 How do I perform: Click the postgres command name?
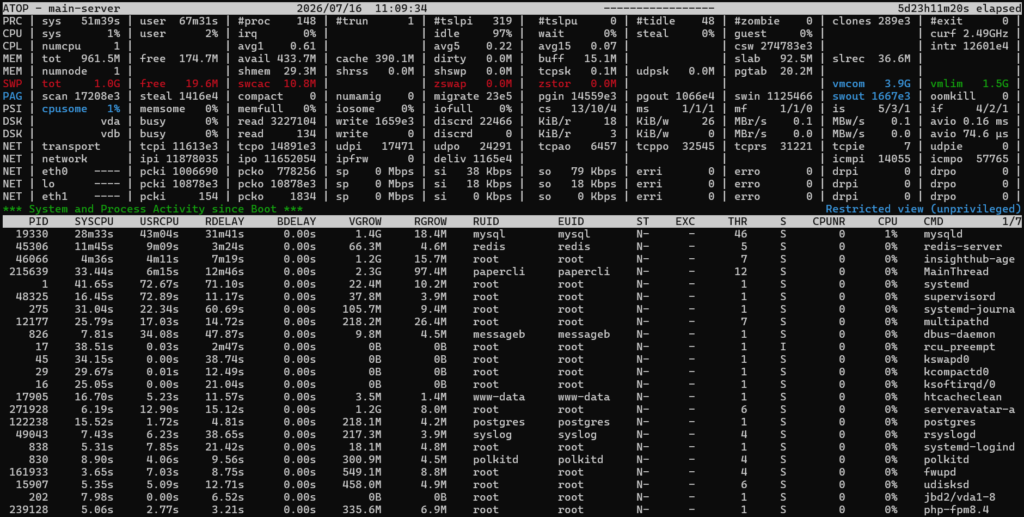[x=950, y=422]
